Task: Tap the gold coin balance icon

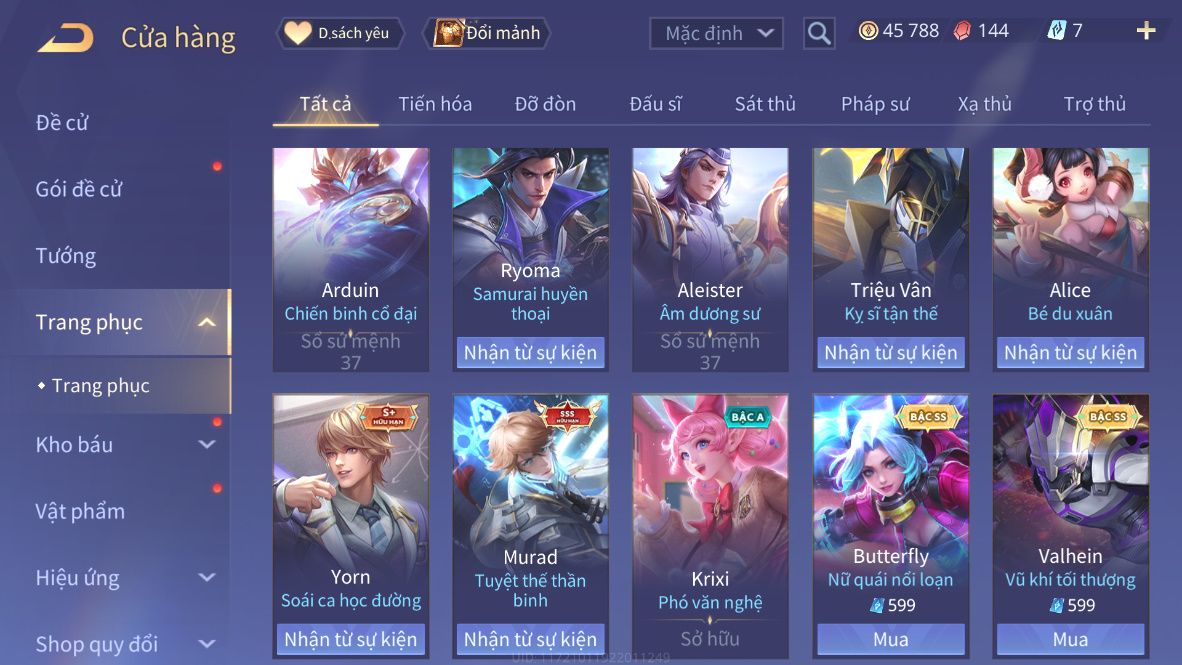Action: (x=868, y=31)
